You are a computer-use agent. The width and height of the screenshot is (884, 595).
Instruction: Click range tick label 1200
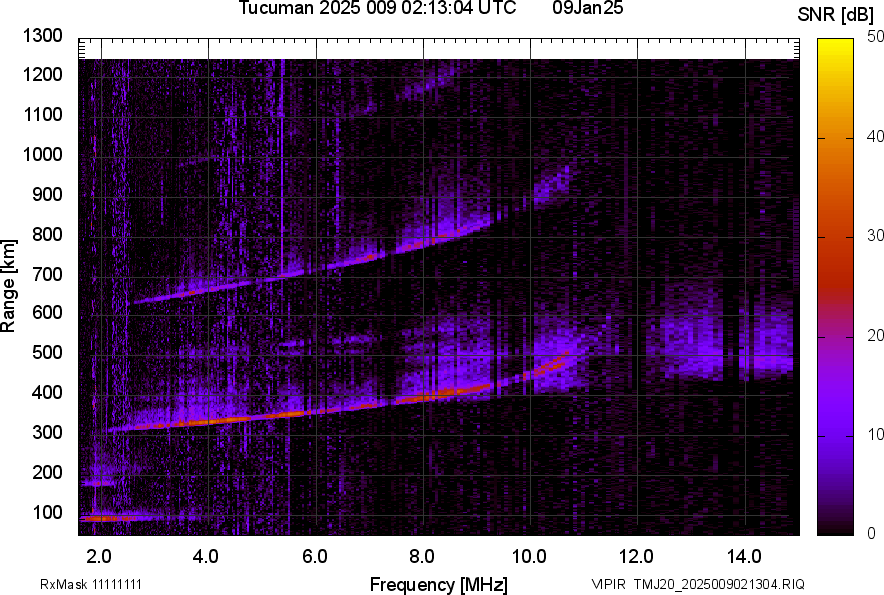(x=42, y=74)
